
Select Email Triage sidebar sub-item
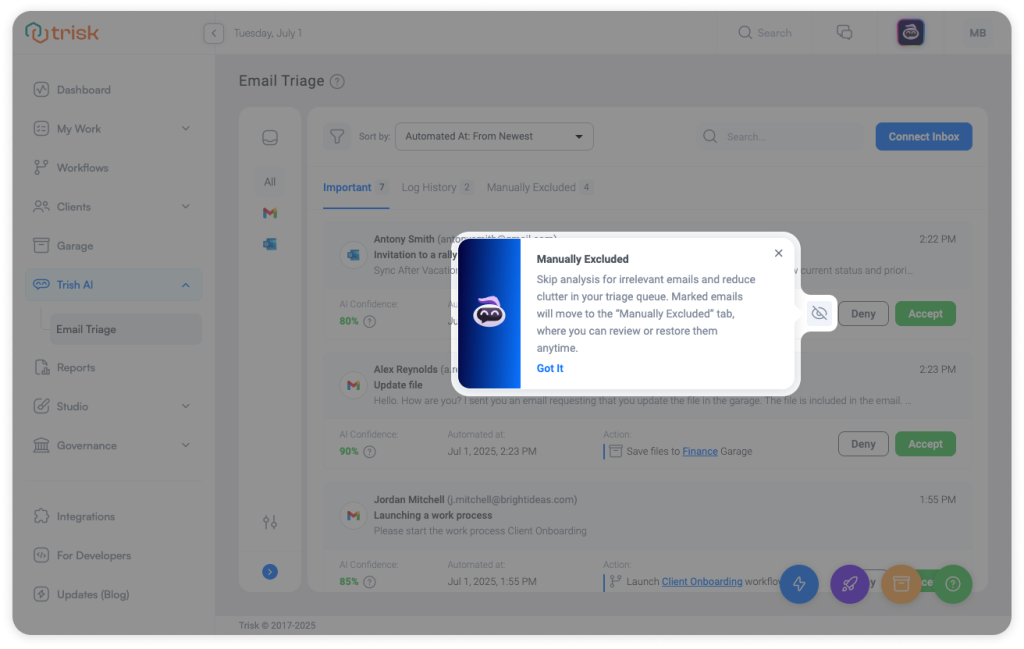click(x=125, y=329)
